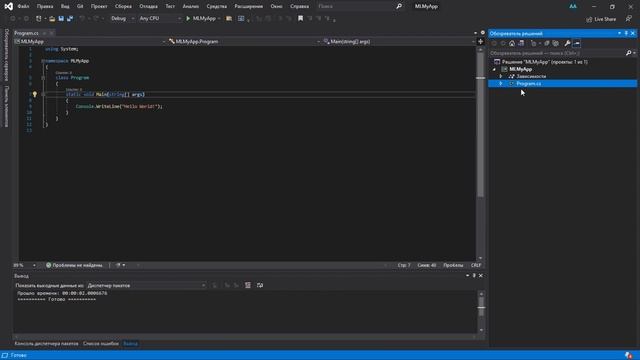The image size is (640, 360).
Task: Open the MLMyApp project navigation dropdown
Action: click(90, 42)
